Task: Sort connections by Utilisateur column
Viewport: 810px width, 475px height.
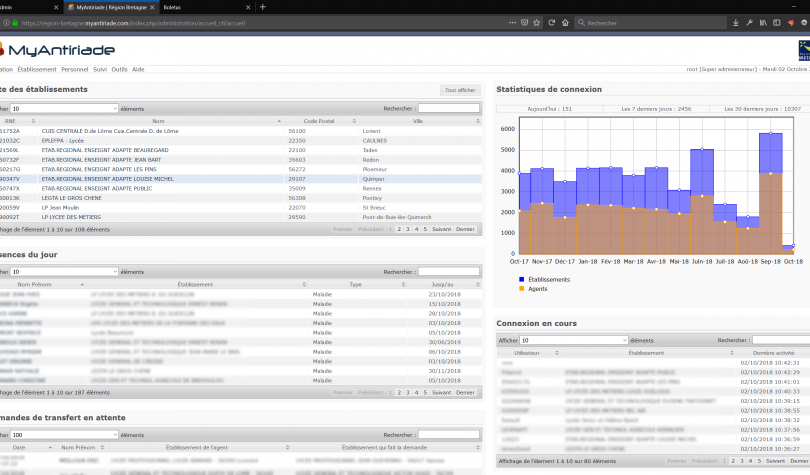Action: click(x=529, y=353)
